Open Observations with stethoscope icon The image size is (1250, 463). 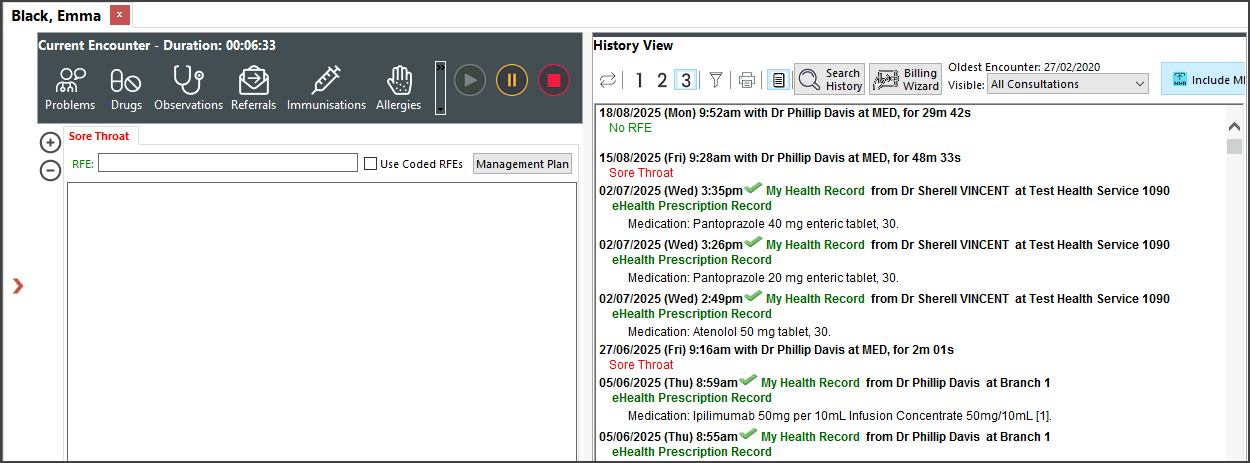pos(188,88)
